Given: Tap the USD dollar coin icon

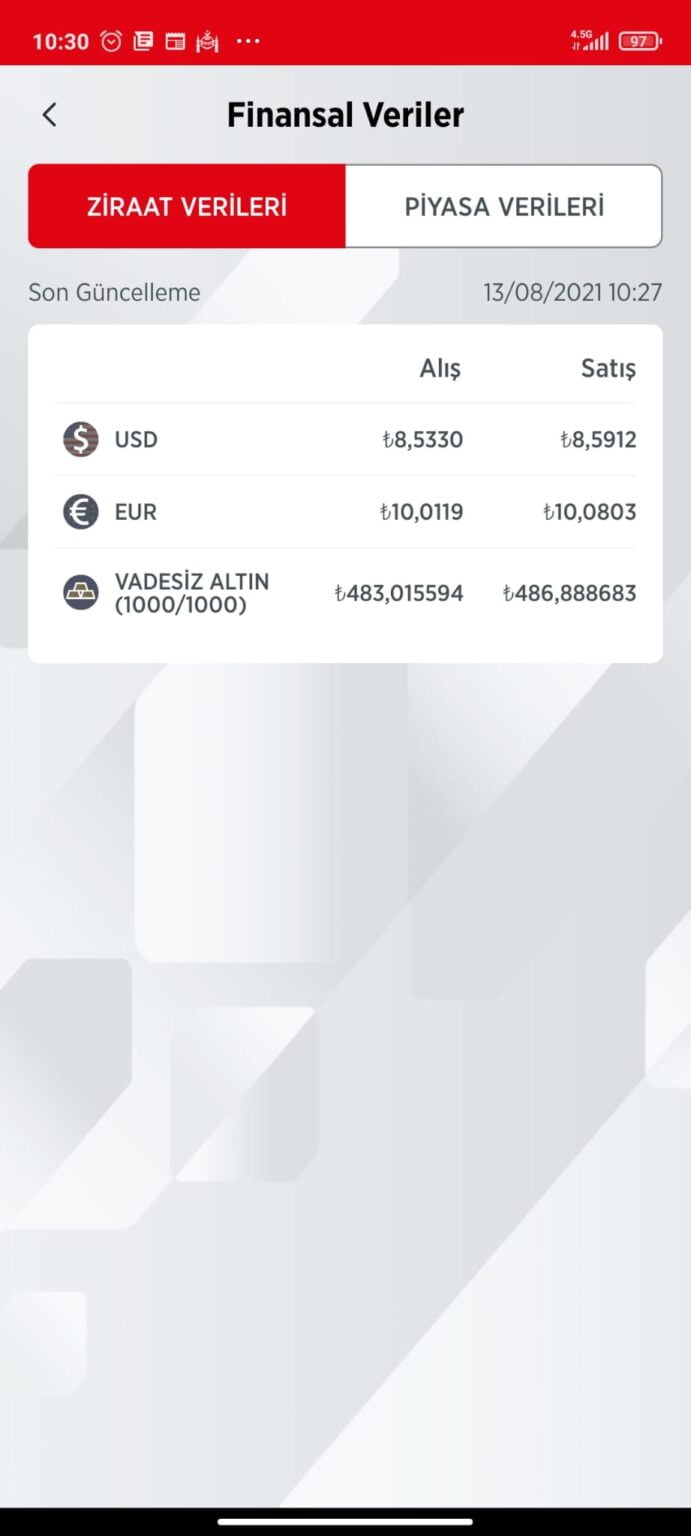Looking at the screenshot, I should coord(81,439).
